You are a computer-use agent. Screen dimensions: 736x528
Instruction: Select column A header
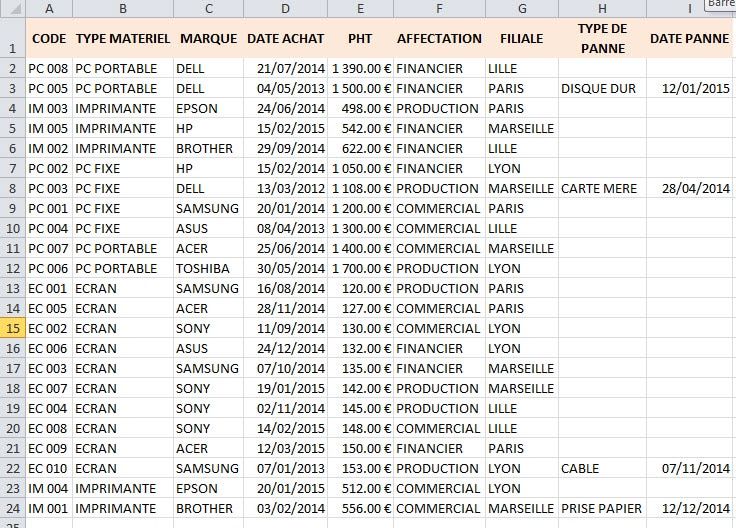coord(49,8)
